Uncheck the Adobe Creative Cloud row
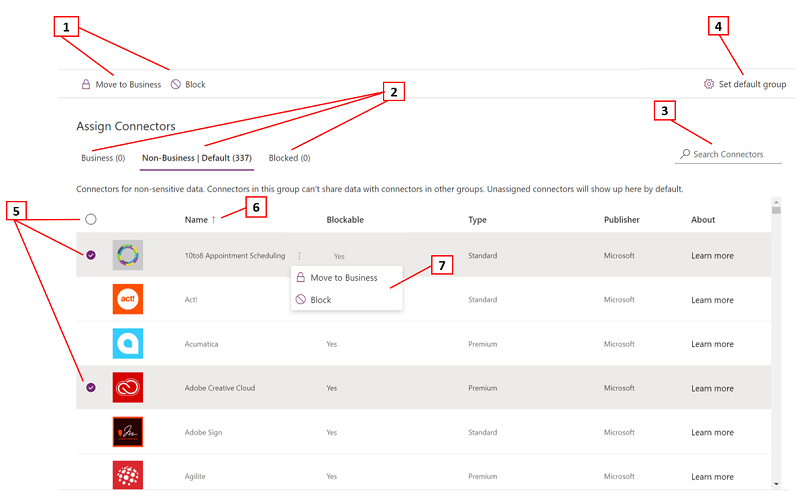Image resolution: width=800 pixels, height=501 pixels. [91, 388]
